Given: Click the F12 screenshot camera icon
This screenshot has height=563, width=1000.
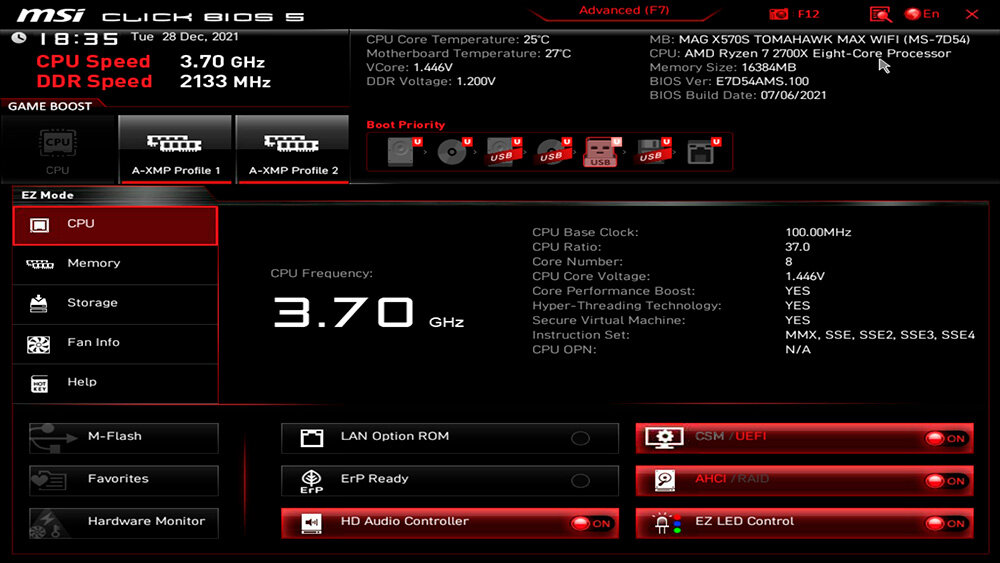Looking at the screenshot, I should click(778, 14).
